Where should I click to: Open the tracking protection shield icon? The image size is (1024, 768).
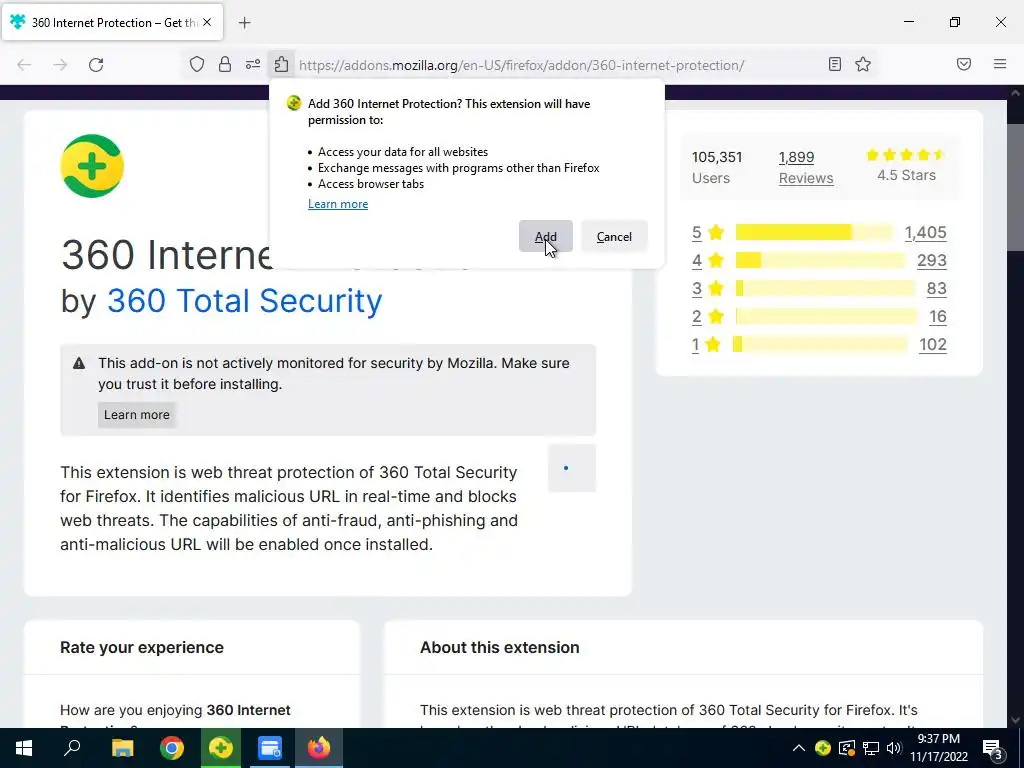click(197, 65)
